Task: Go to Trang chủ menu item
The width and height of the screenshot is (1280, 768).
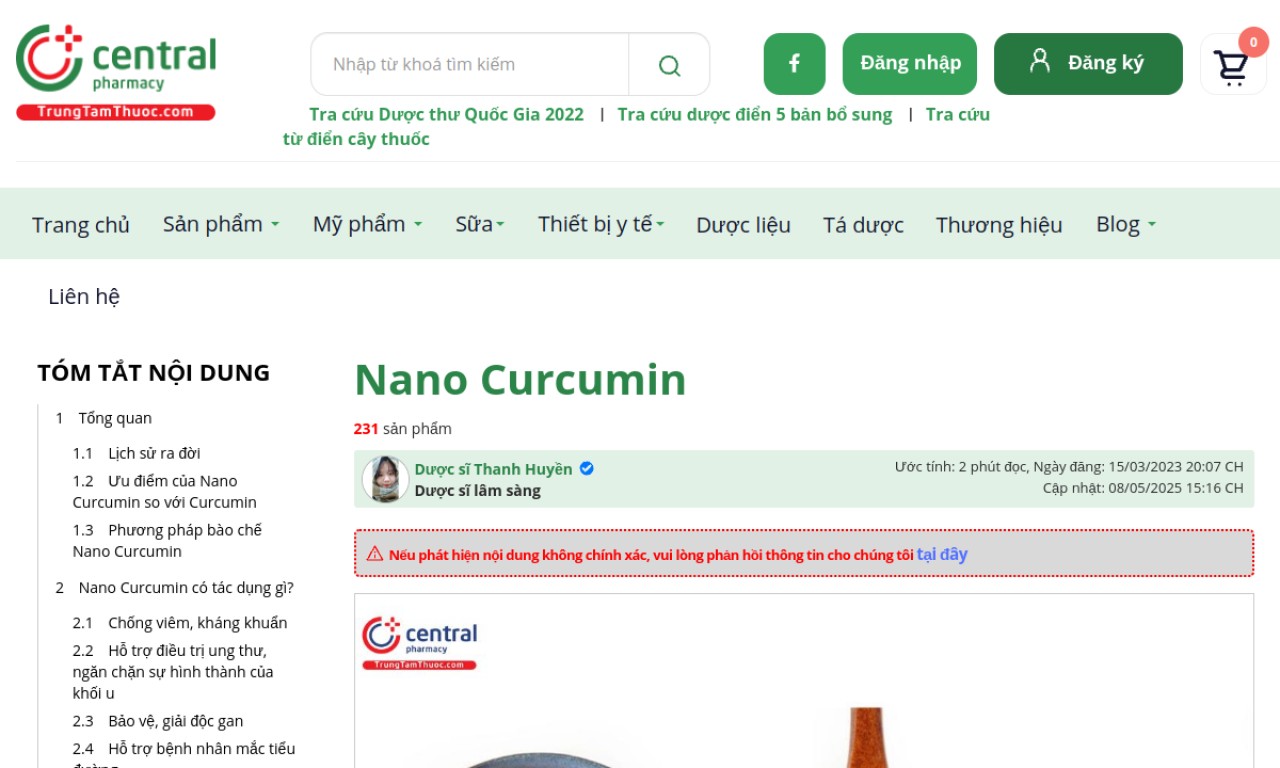Action: [81, 225]
